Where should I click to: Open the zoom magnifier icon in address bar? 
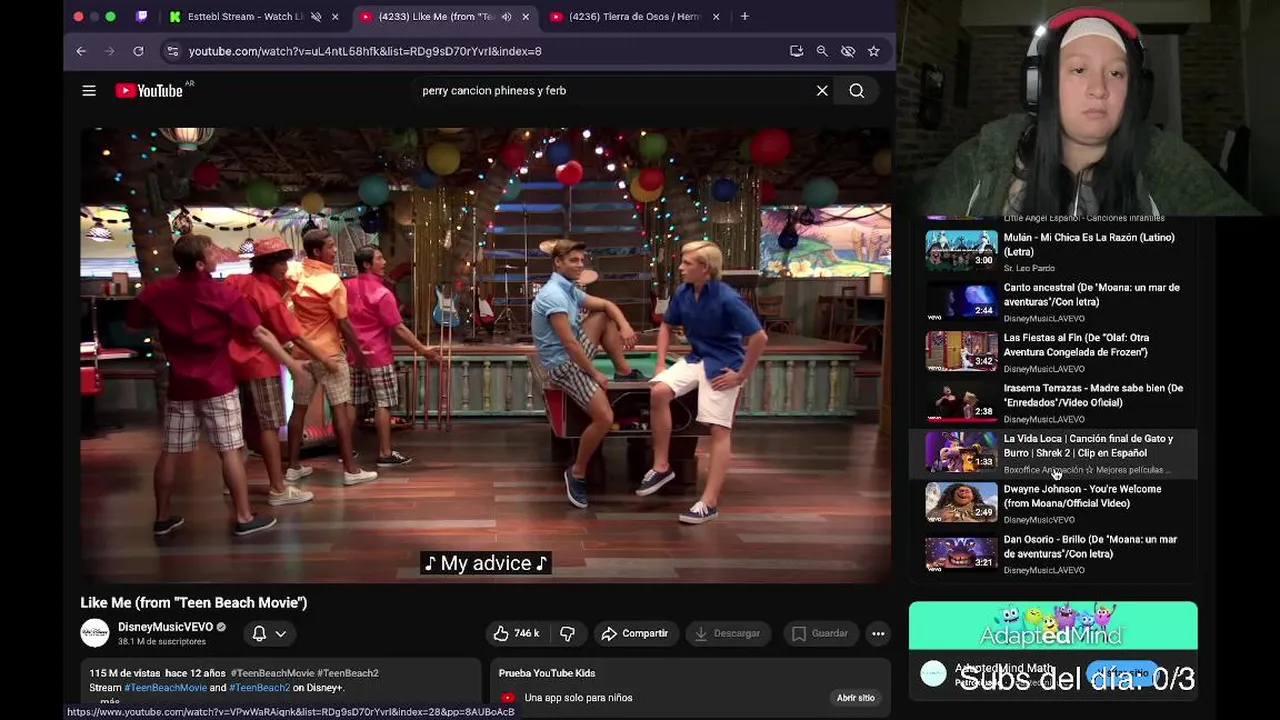[x=822, y=51]
